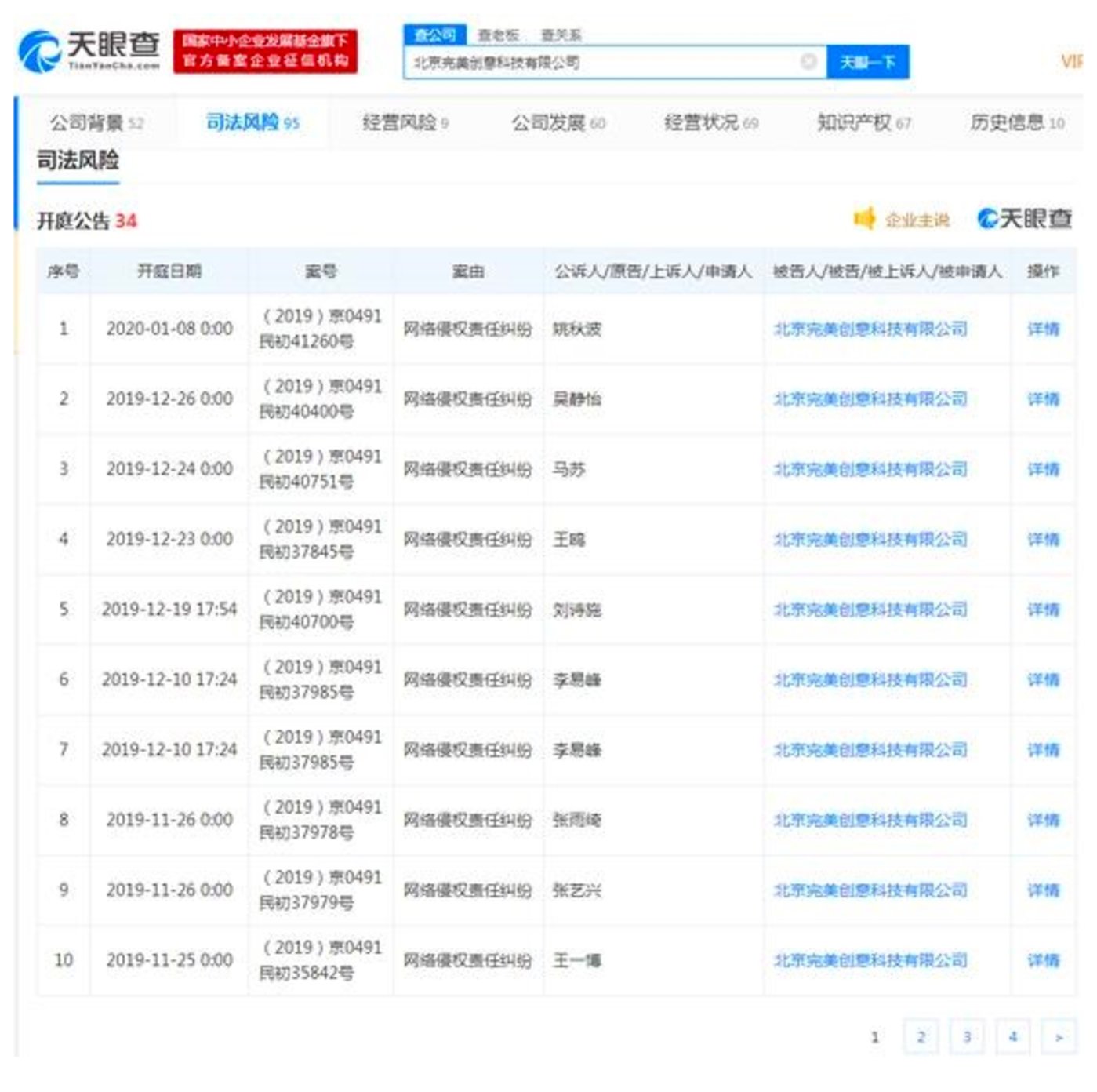This screenshot has width=1097, height=1092.
Task: Select current page 1 indicator
Action: point(875,1037)
